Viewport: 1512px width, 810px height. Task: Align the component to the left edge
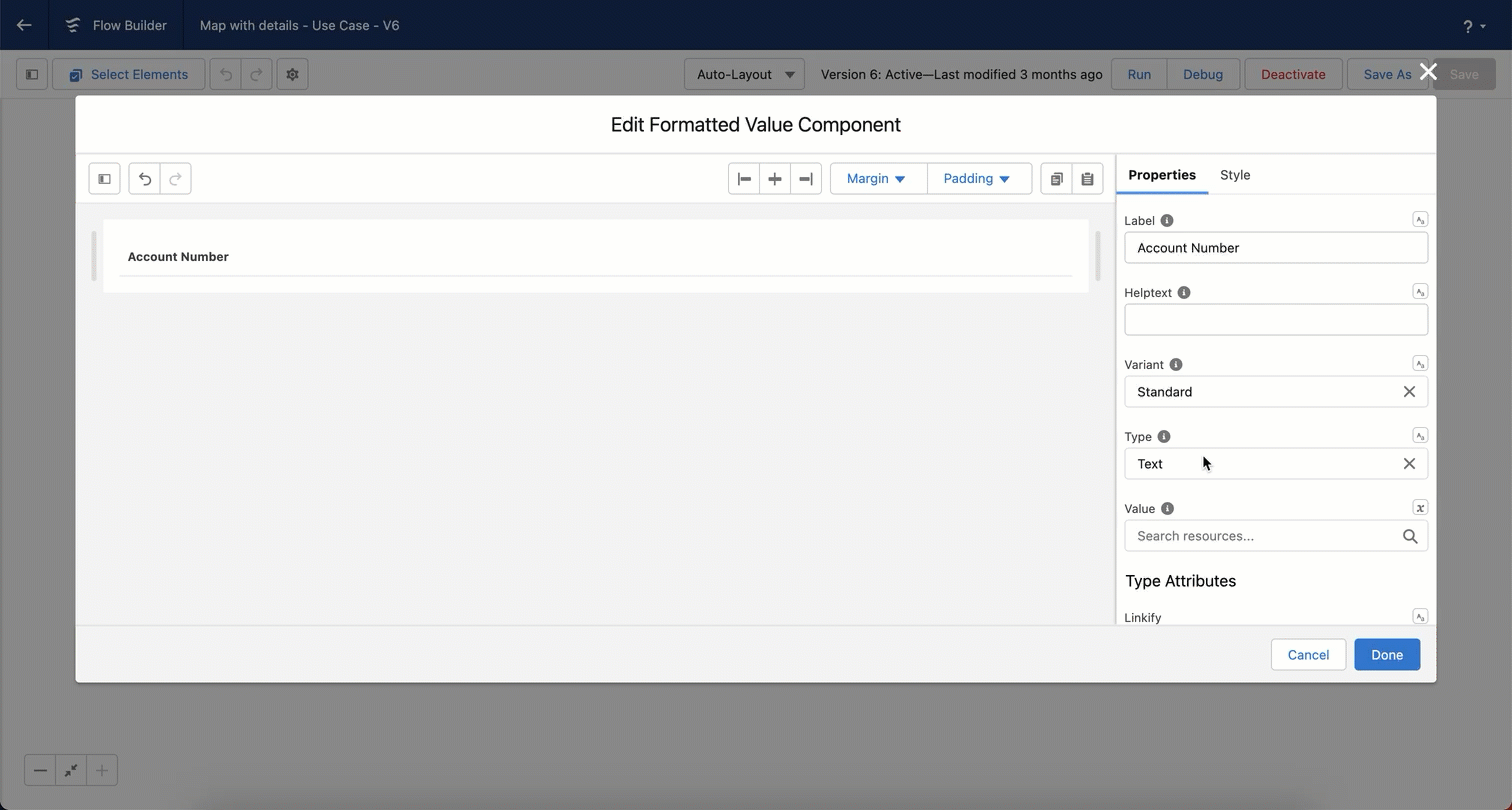point(744,179)
